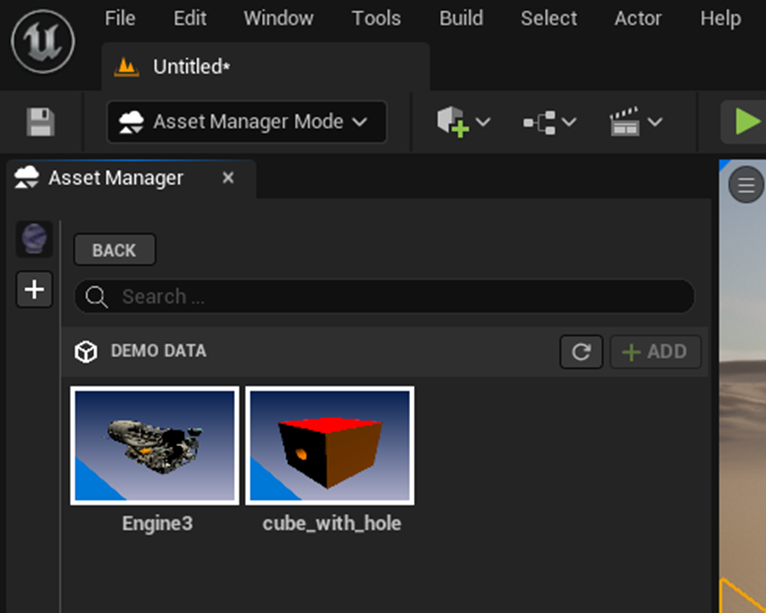The height and width of the screenshot is (613, 766).
Task: Switch to the Untitled level tab
Action: [190, 67]
